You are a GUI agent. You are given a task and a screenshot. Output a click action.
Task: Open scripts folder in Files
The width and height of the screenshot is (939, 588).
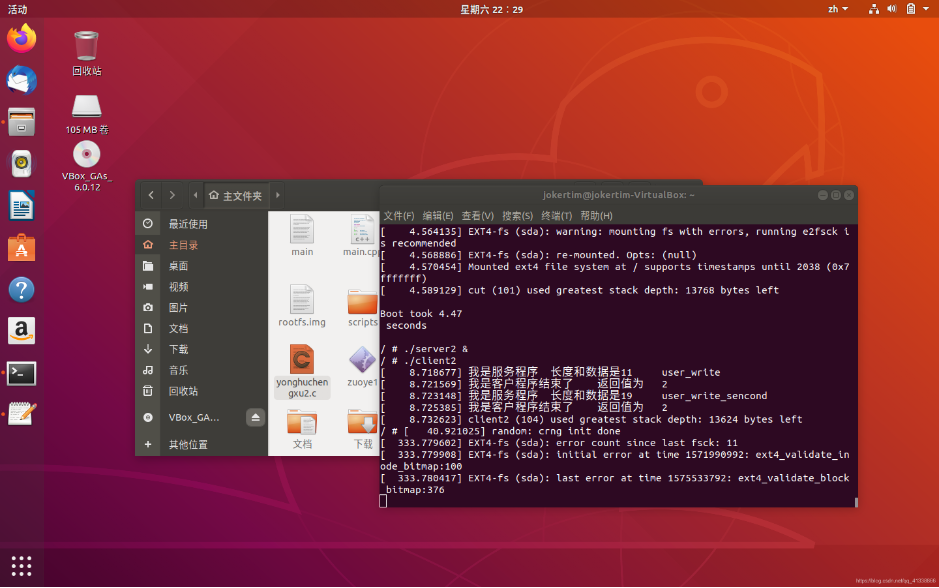362,308
